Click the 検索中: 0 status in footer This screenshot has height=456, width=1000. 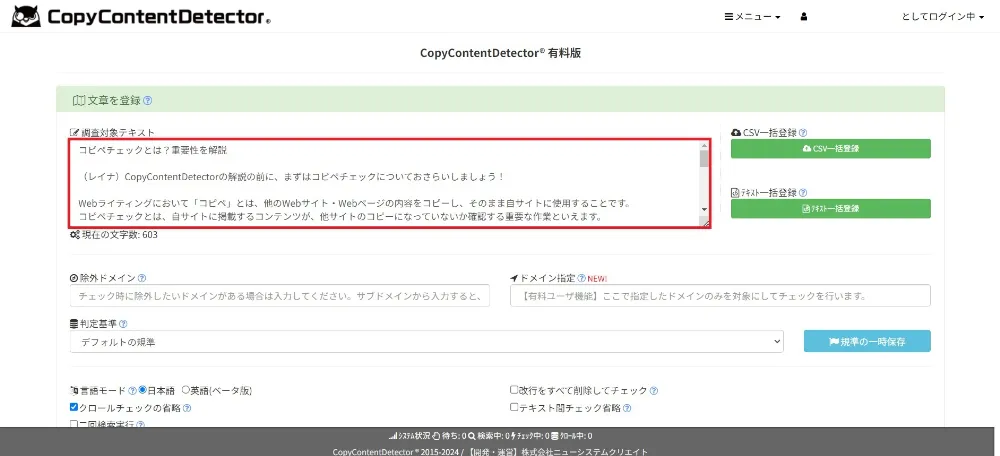click(x=489, y=436)
